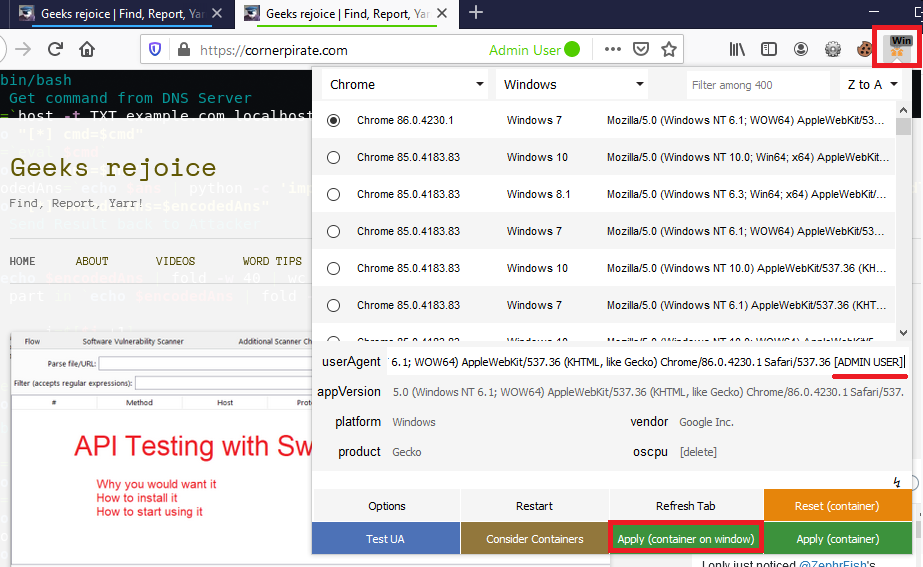Click the Filter among 400 search field
The image size is (923, 567).
(x=757, y=85)
